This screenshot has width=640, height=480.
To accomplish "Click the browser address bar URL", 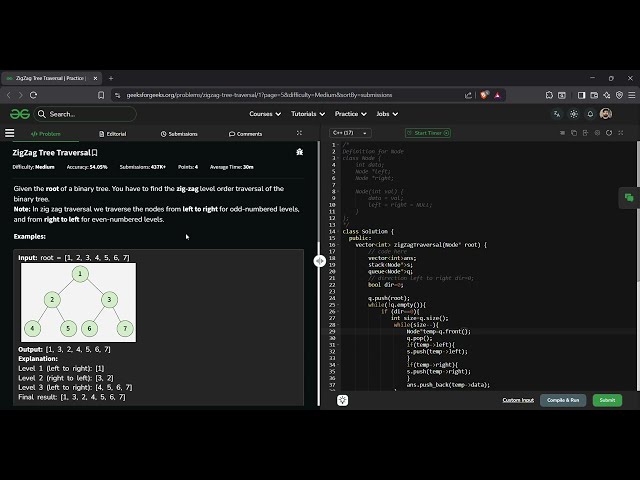I will click(x=259, y=95).
